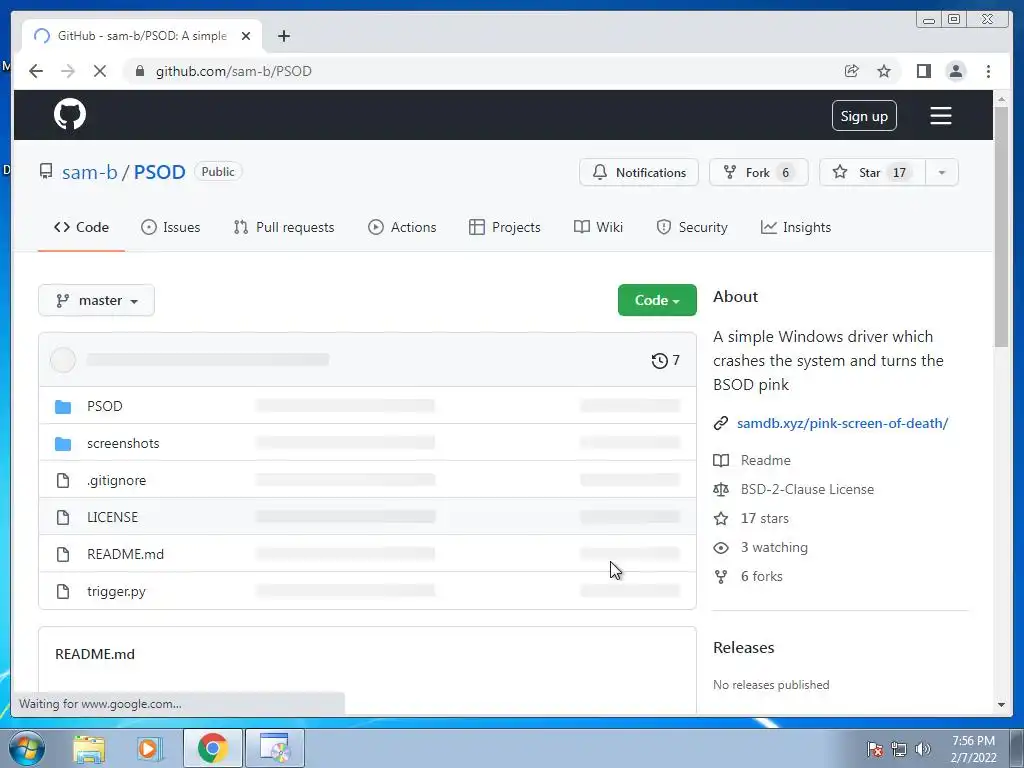Toggle the Chrome side panel icon
1024x768 pixels.
pyautogui.click(x=923, y=71)
